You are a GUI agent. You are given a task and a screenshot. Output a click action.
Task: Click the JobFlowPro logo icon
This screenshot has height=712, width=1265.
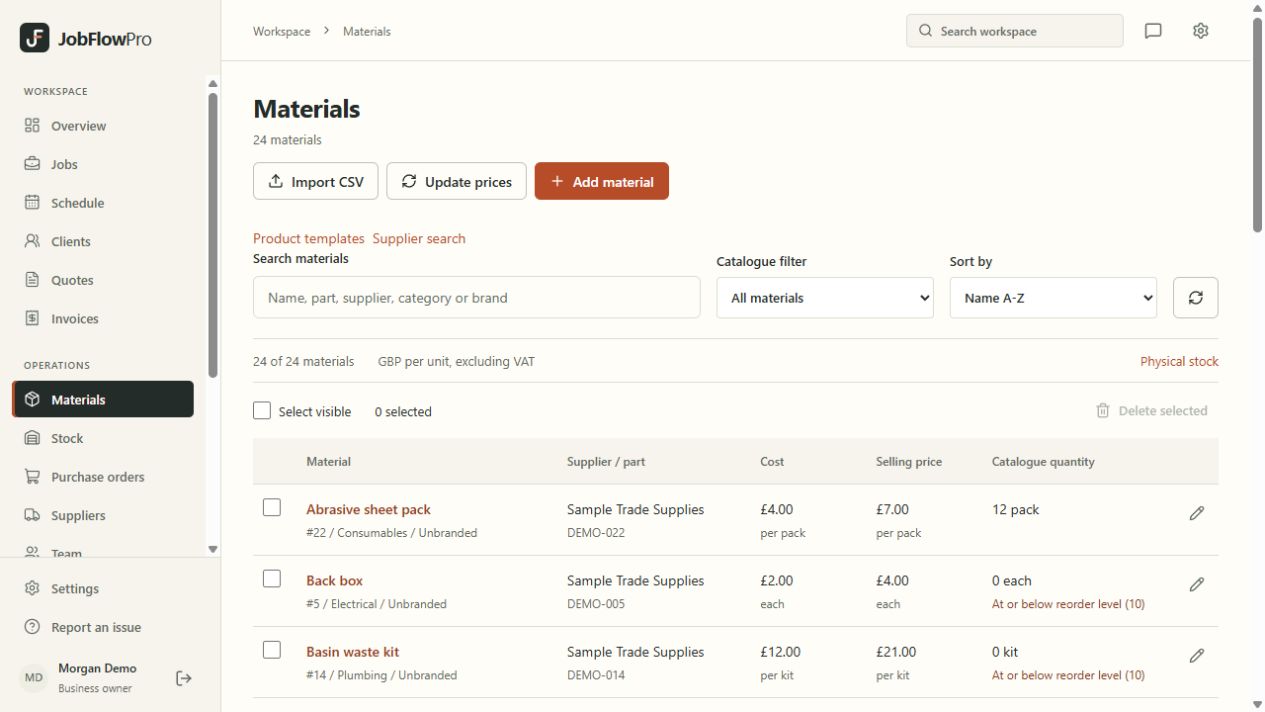coord(34,38)
